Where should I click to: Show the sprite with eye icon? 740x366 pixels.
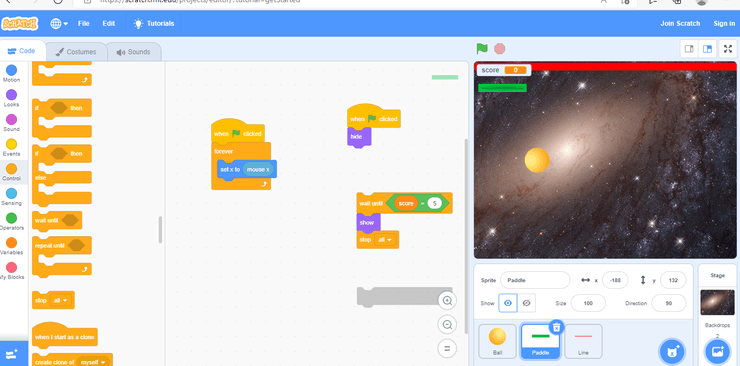click(x=508, y=303)
